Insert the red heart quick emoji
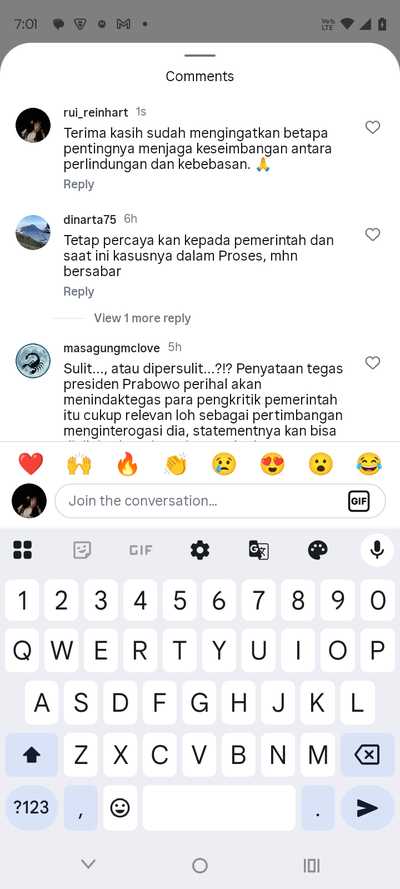 point(31,464)
